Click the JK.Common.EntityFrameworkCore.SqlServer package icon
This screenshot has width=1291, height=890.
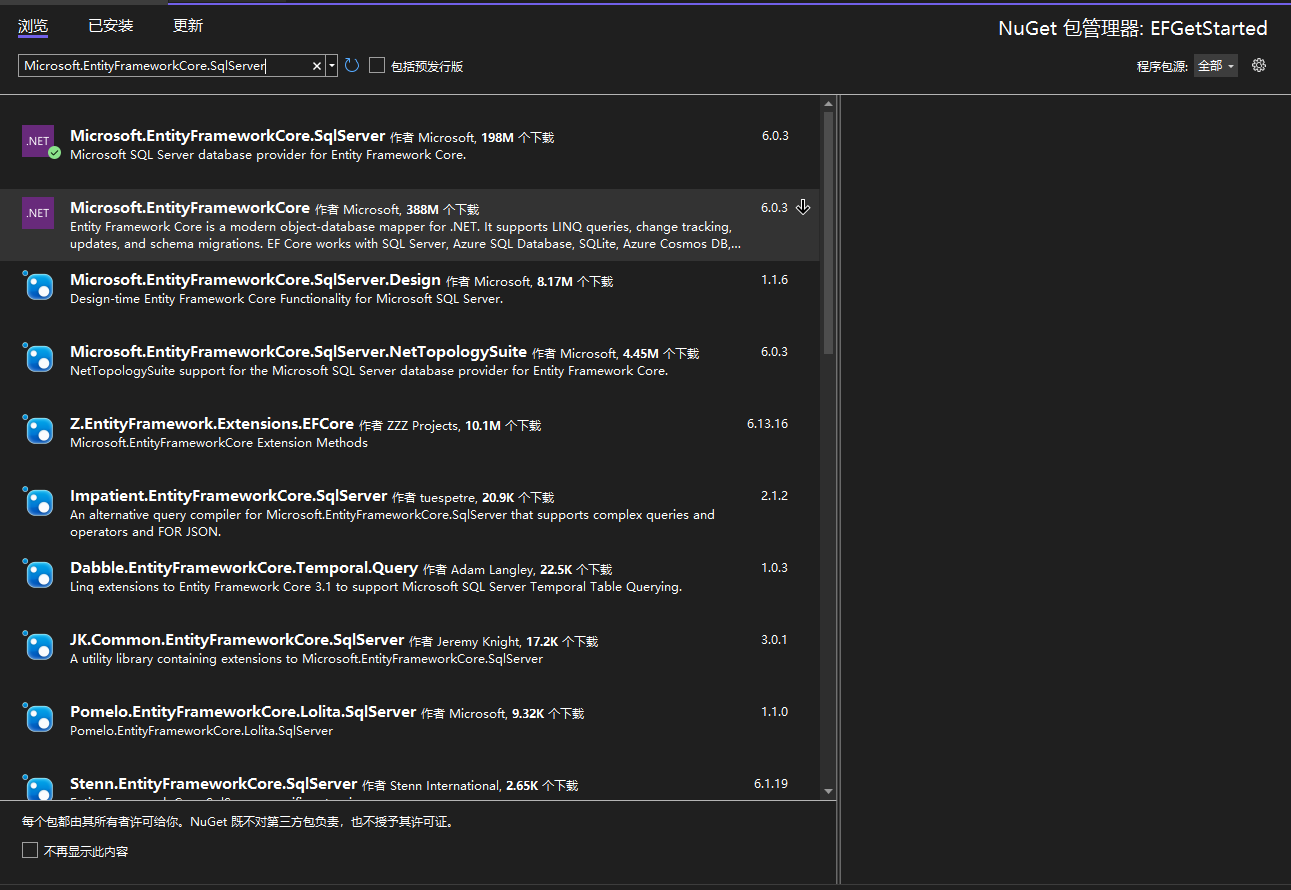coord(38,646)
